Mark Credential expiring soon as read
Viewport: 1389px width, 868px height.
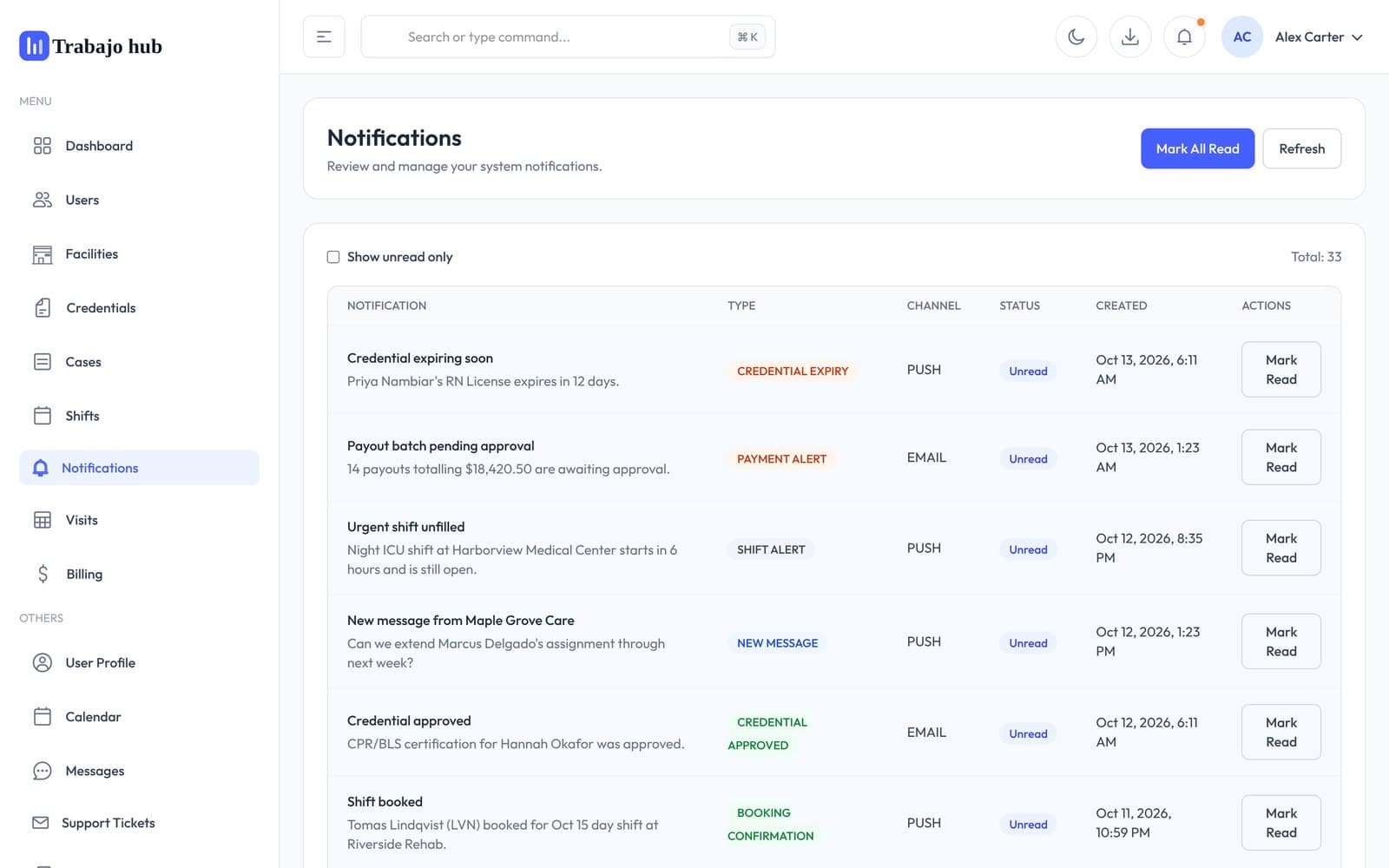point(1280,370)
